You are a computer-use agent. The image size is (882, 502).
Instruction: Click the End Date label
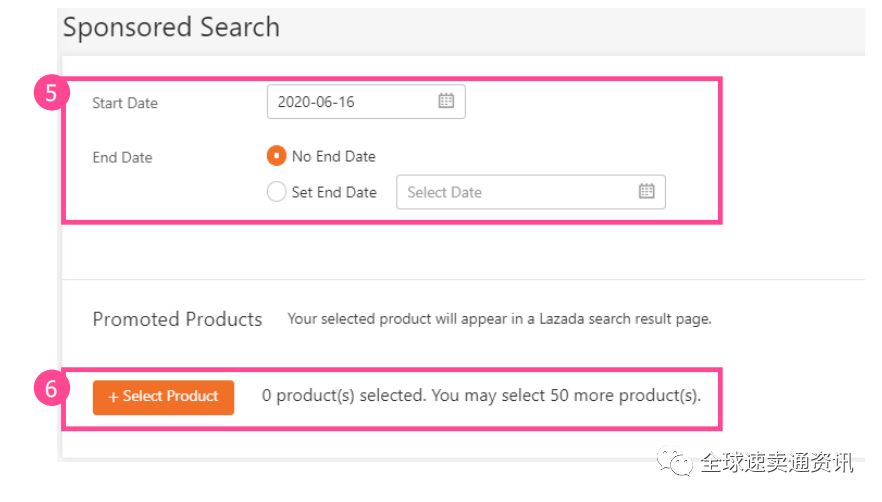(122, 158)
